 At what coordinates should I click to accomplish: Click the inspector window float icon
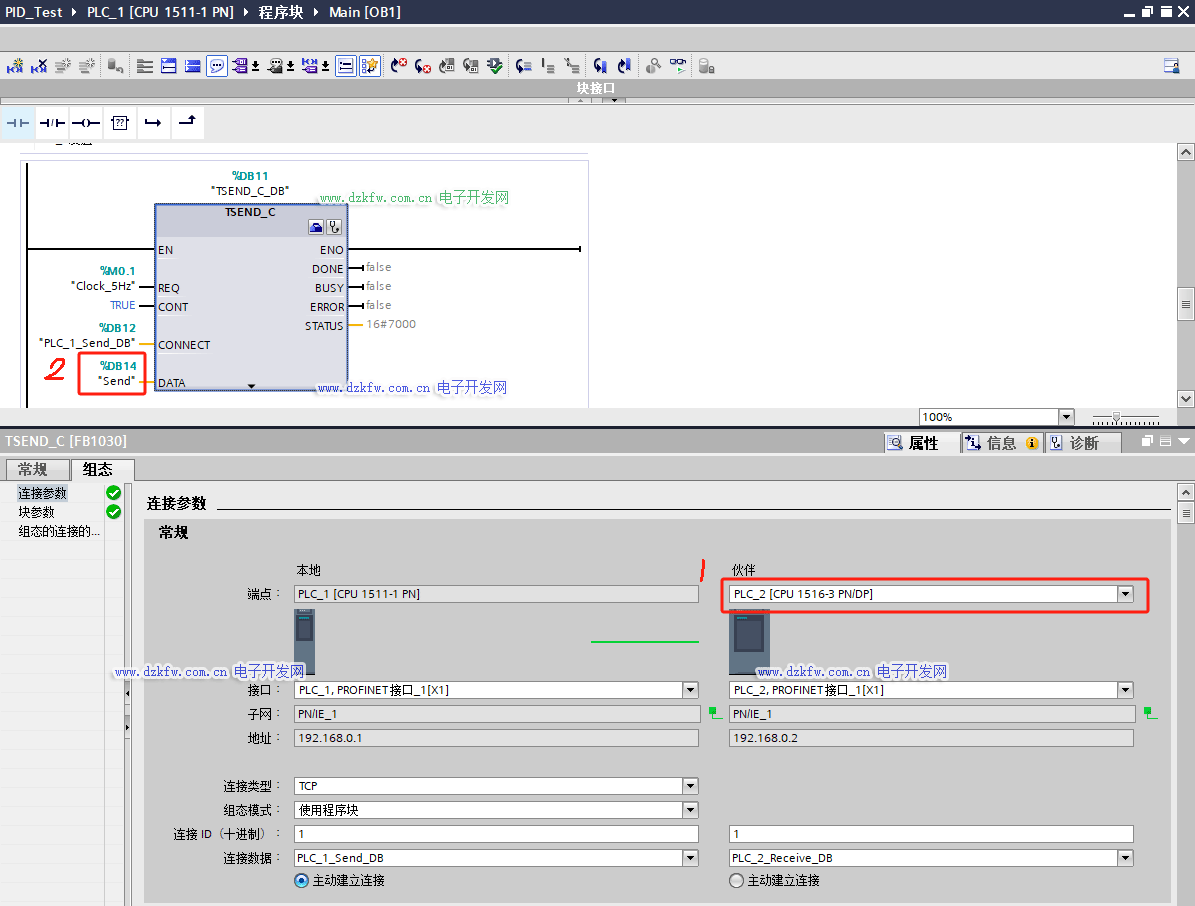click(1147, 441)
